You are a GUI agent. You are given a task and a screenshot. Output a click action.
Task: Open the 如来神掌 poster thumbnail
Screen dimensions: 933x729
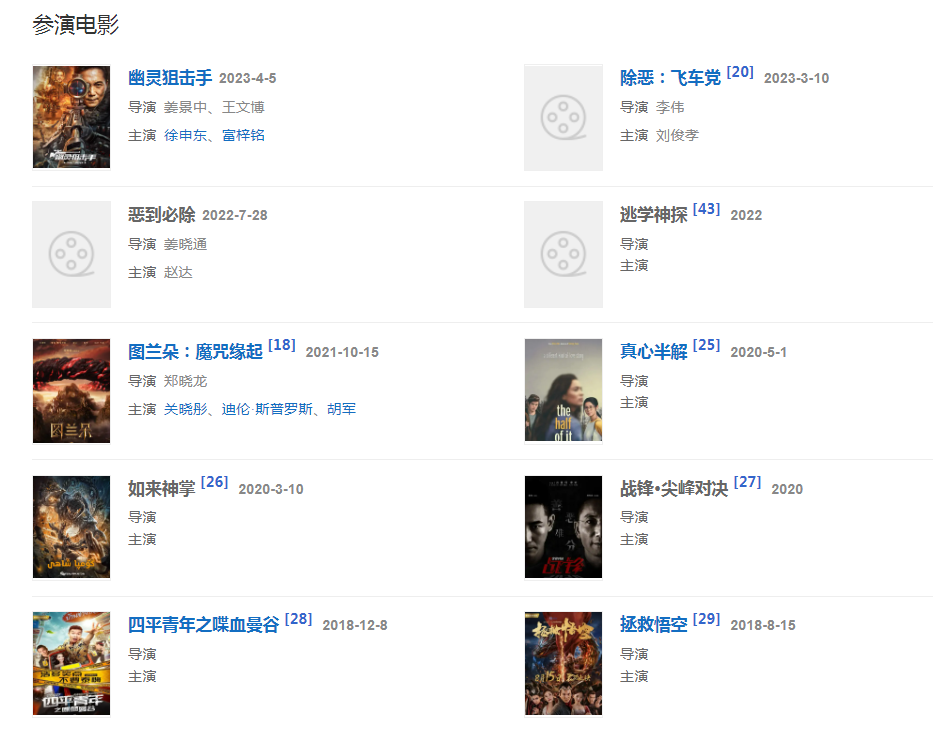point(71,527)
